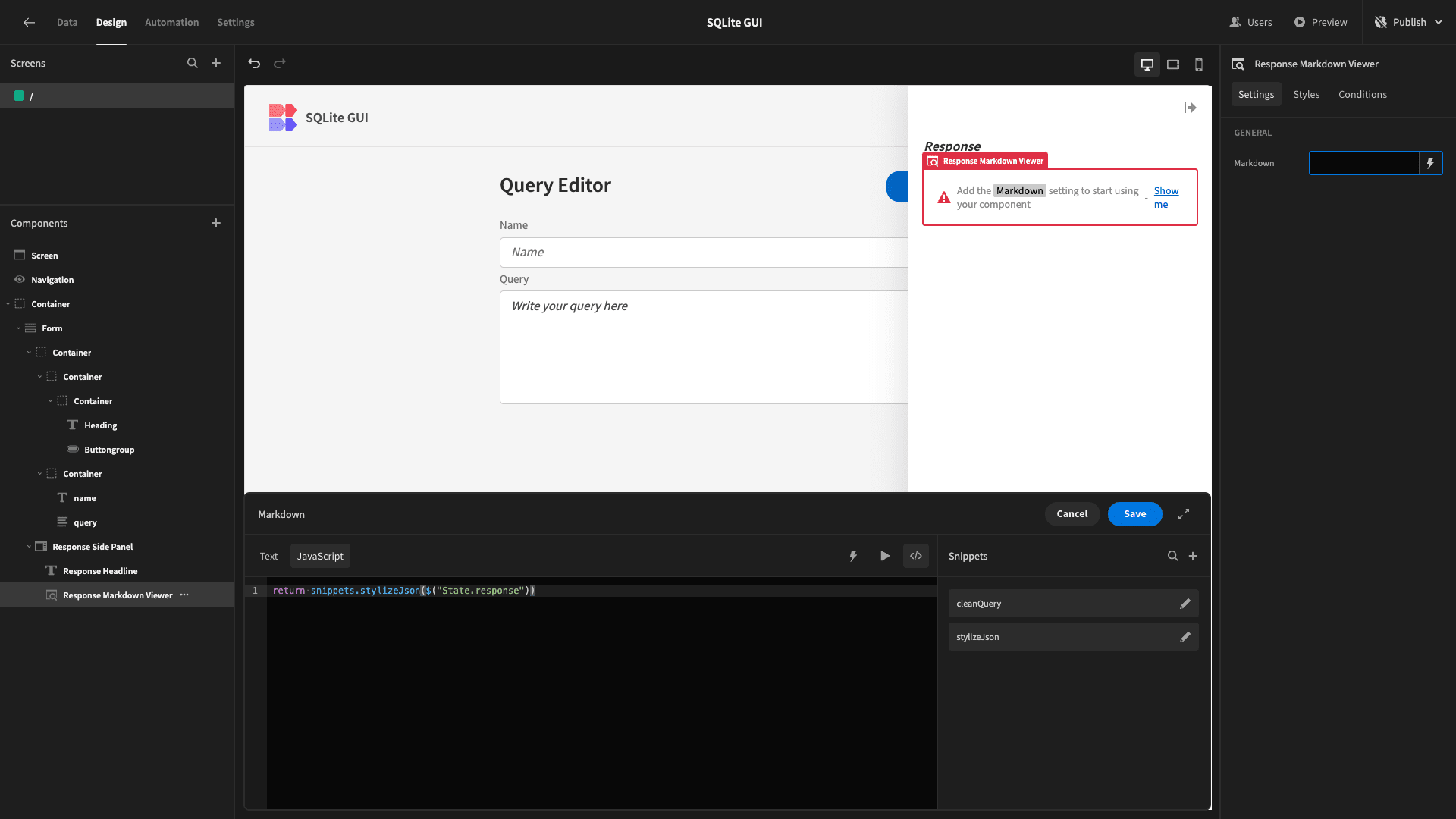Switch binding mode to Text
The image size is (1456, 819).
[268, 556]
